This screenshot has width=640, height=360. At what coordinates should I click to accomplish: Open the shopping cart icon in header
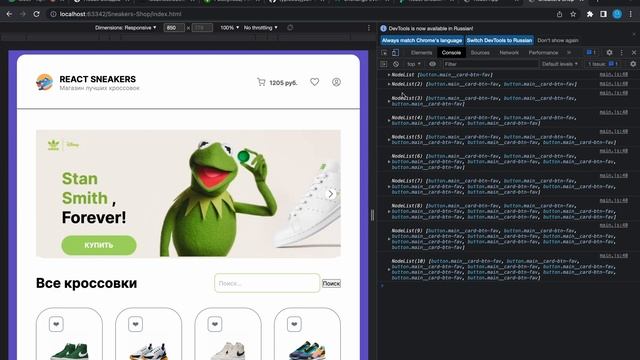point(261,82)
